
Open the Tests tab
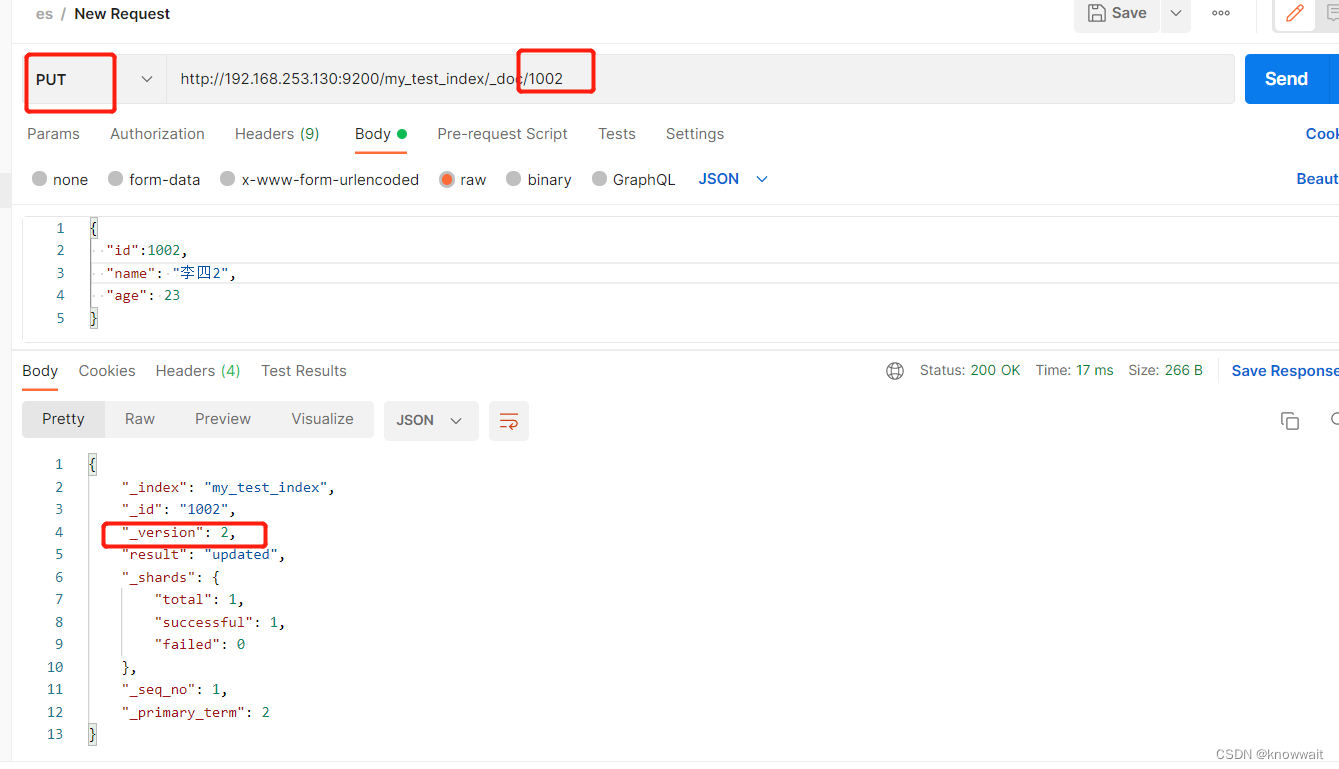point(617,134)
